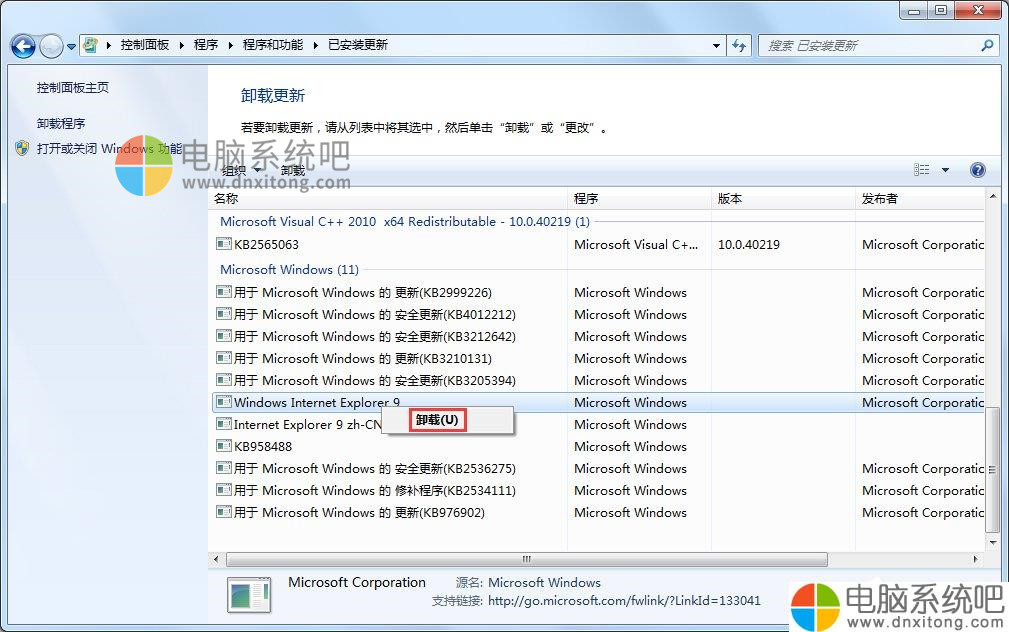Select 程序和功能 in the address breadcrumb
The height and width of the screenshot is (632, 1009).
[x=273, y=45]
